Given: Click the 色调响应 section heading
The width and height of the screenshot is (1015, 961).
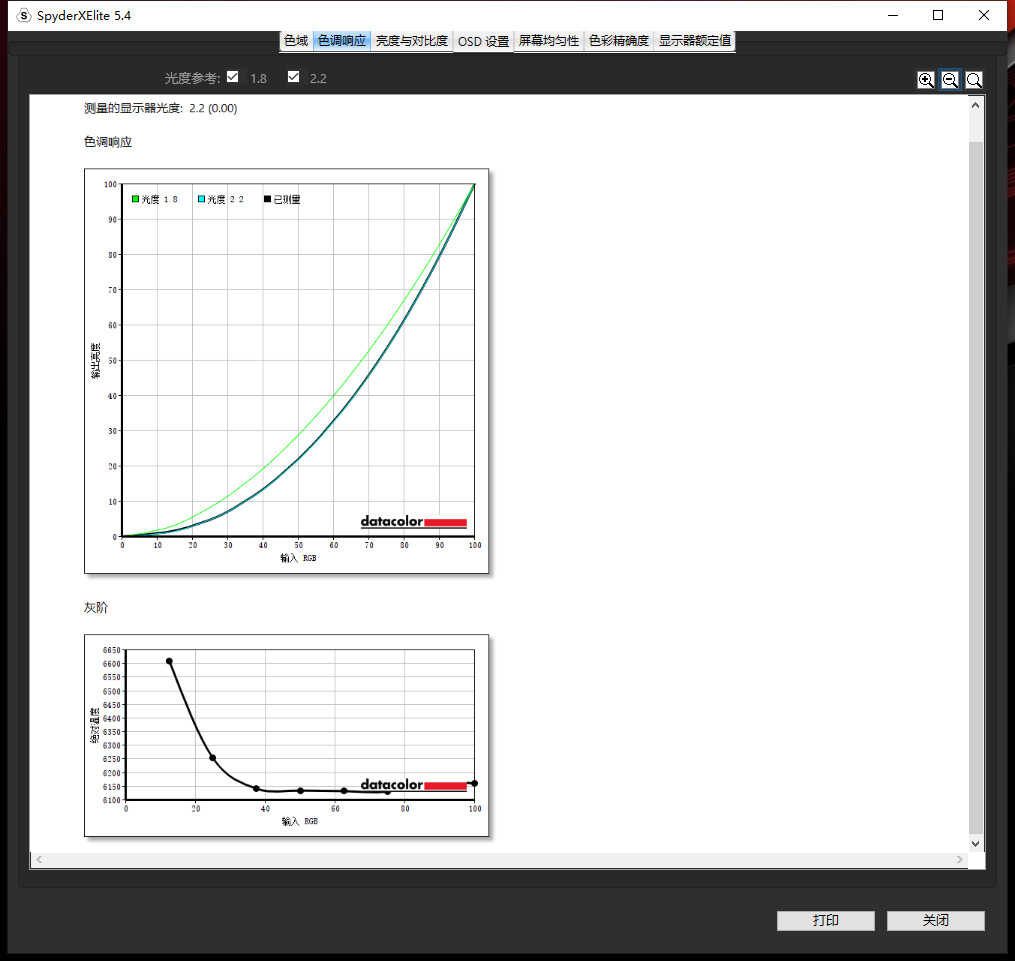Looking at the screenshot, I should [x=107, y=142].
